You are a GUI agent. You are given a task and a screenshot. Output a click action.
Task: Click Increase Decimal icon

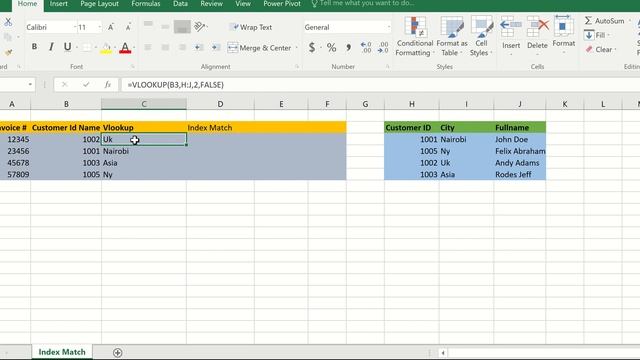click(x=366, y=47)
